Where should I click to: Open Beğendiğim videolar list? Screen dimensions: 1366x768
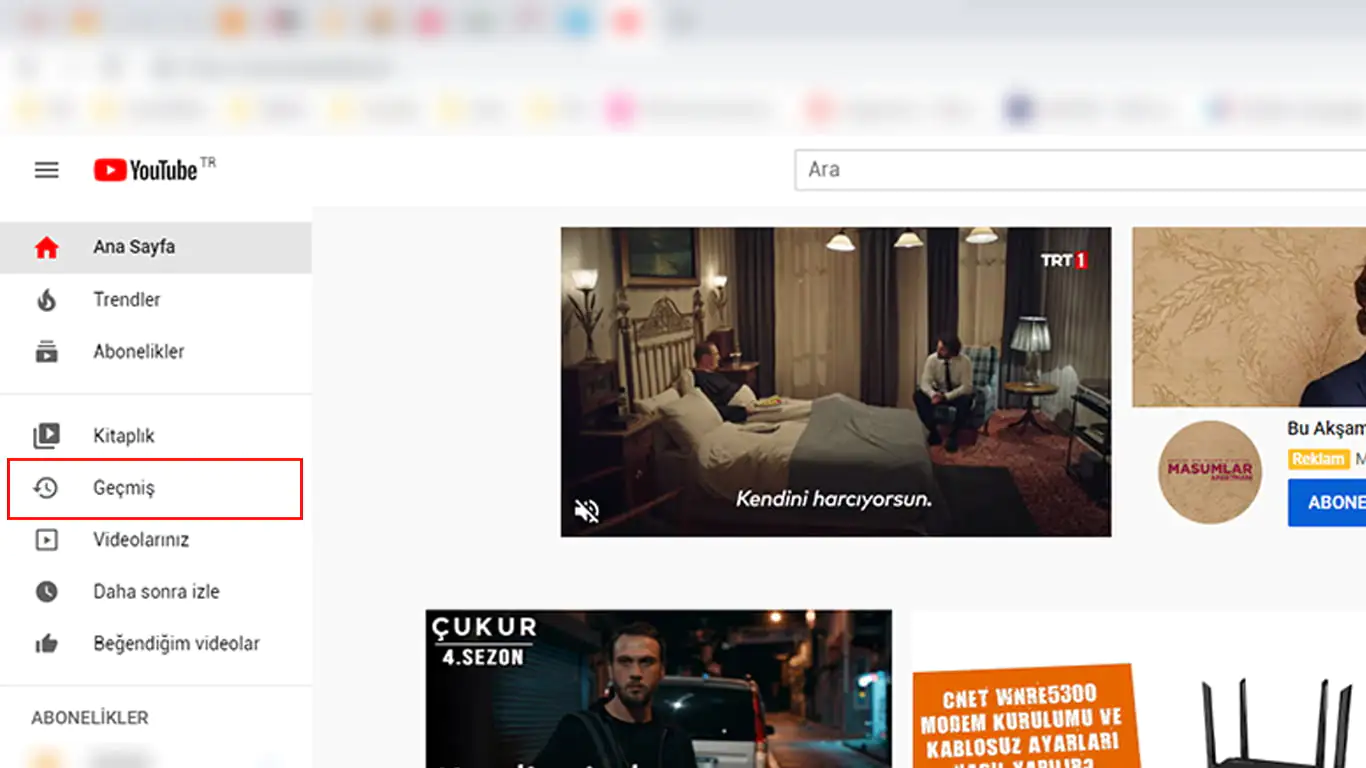pos(176,644)
